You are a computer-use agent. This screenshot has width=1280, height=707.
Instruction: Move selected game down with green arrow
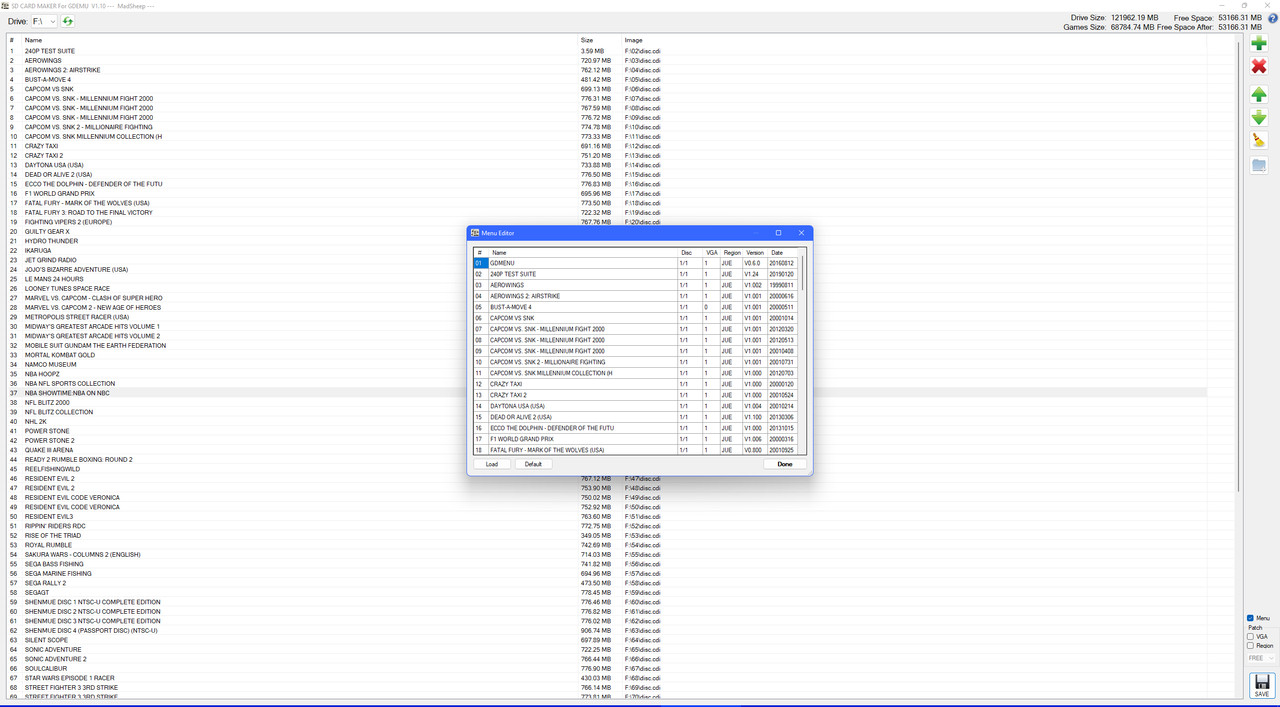coord(1259,117)
